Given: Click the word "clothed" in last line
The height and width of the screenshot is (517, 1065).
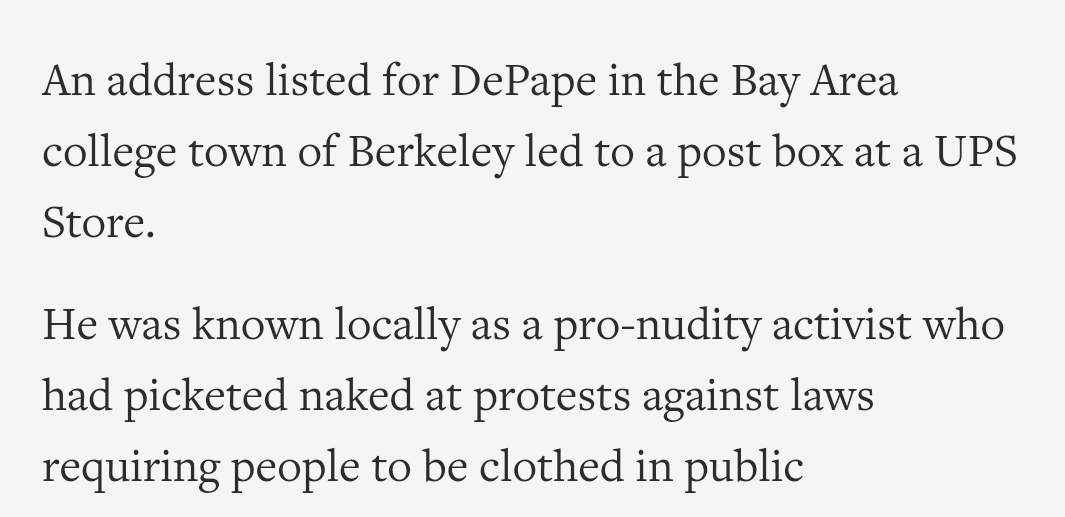Looking at the screenshot, I should [x=551, y=465].
